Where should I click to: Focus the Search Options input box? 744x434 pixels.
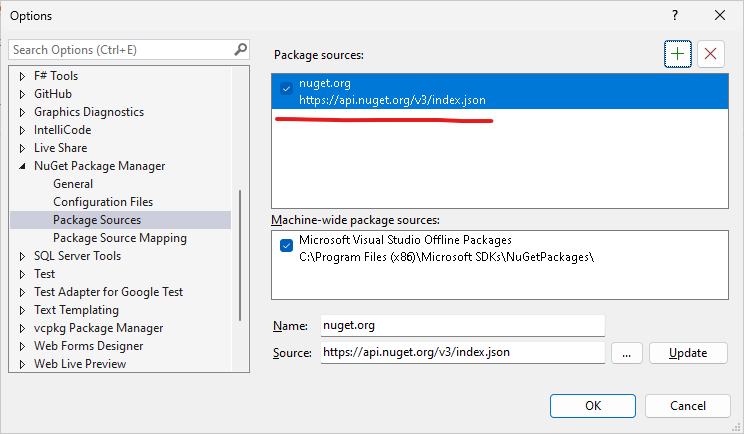[x=120, y=49]
